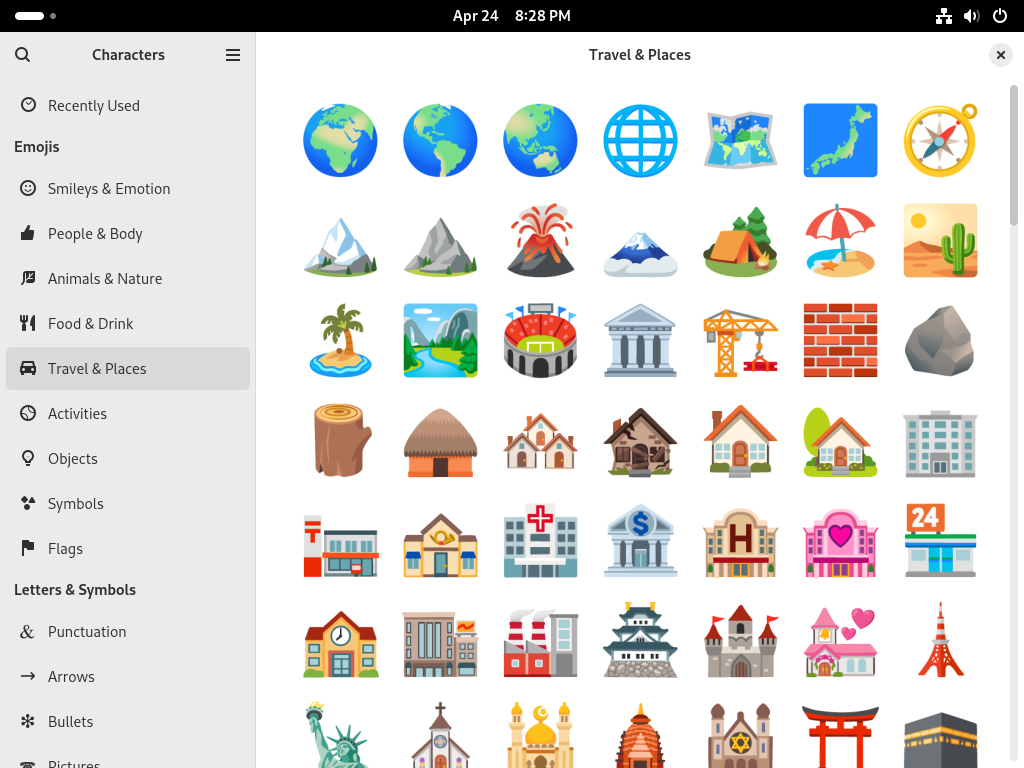Open the Bullets character list
Viewport: 1024px width, 768px height.
[128, 722]
